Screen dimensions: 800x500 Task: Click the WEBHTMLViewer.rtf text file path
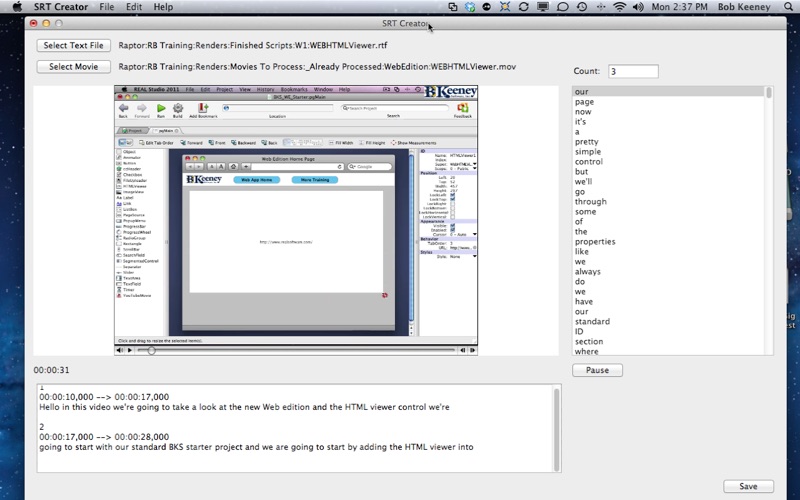click(x=253, y=45)
